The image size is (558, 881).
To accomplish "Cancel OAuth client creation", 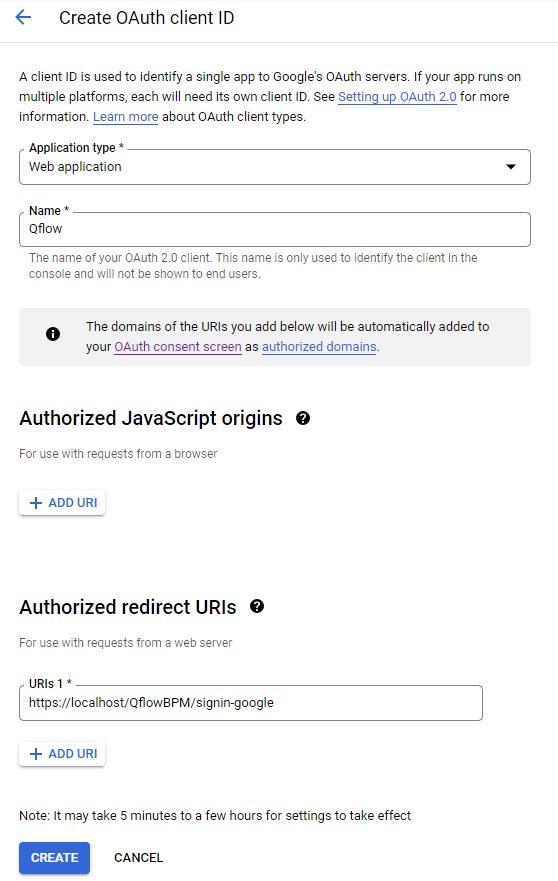I will click(138, 858).
